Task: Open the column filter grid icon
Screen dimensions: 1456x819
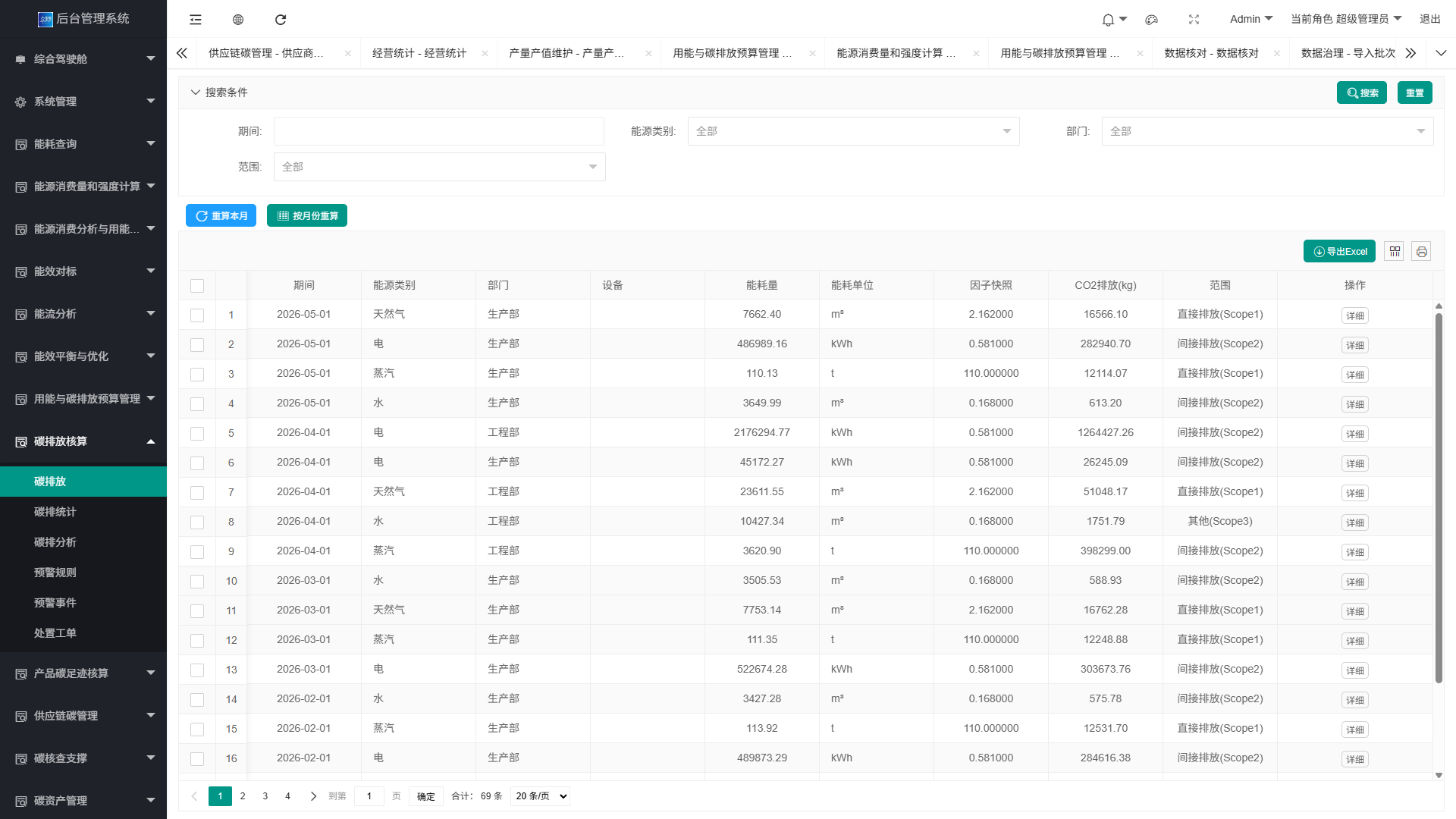Action: [1395, 251]
